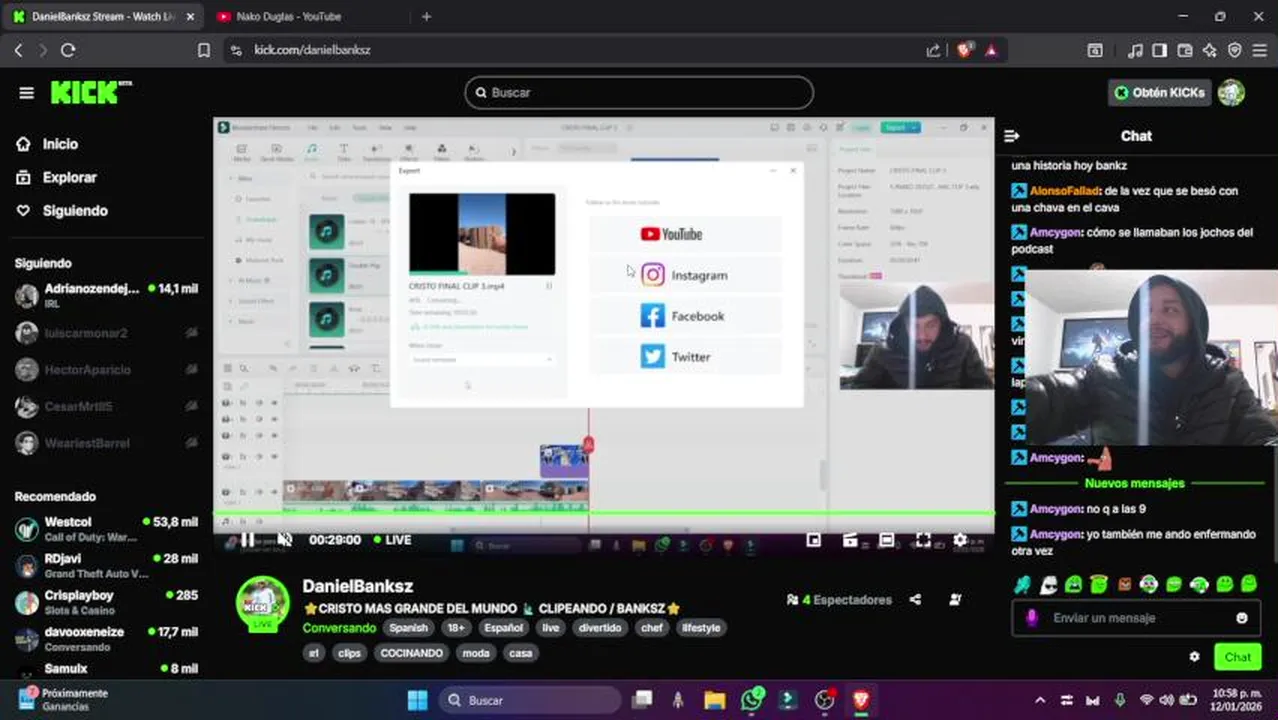
Task: Open the music note playlist icon
Action: click(x=1135, y=50)
